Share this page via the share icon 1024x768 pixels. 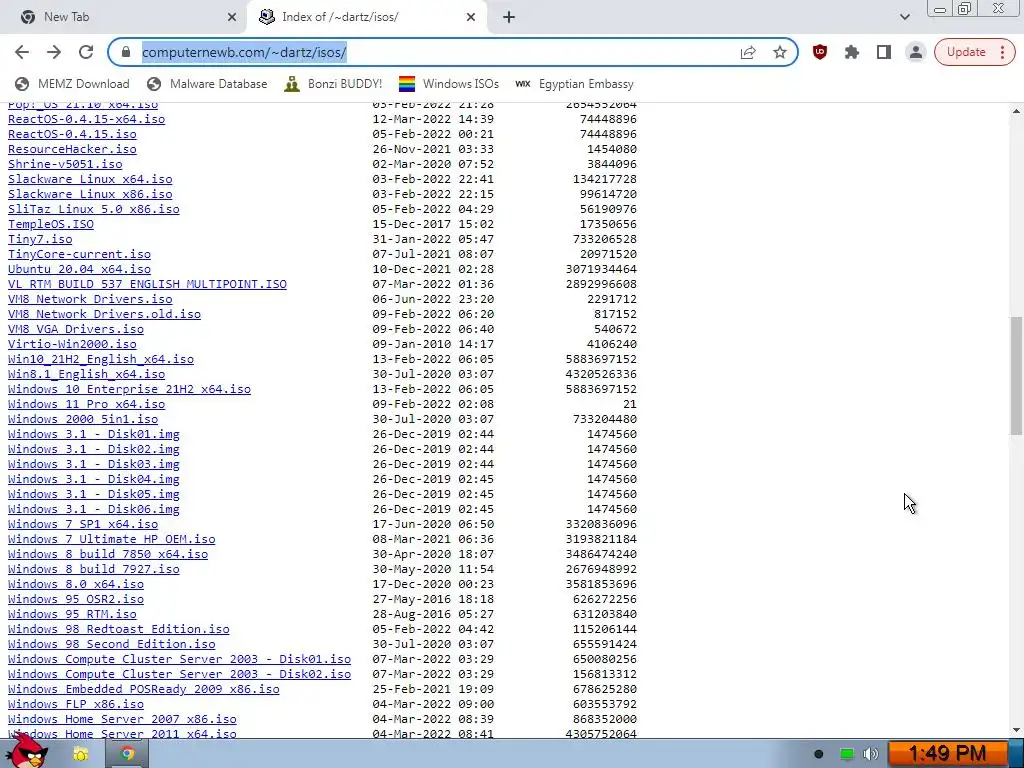point(748,52)
